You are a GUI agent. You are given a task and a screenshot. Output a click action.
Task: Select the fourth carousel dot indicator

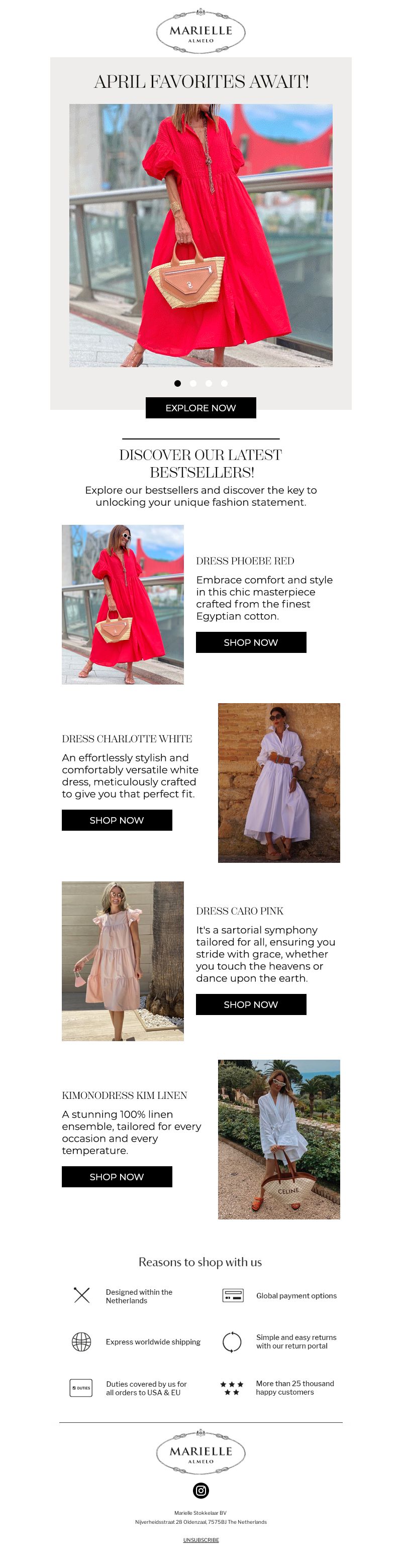224,384
